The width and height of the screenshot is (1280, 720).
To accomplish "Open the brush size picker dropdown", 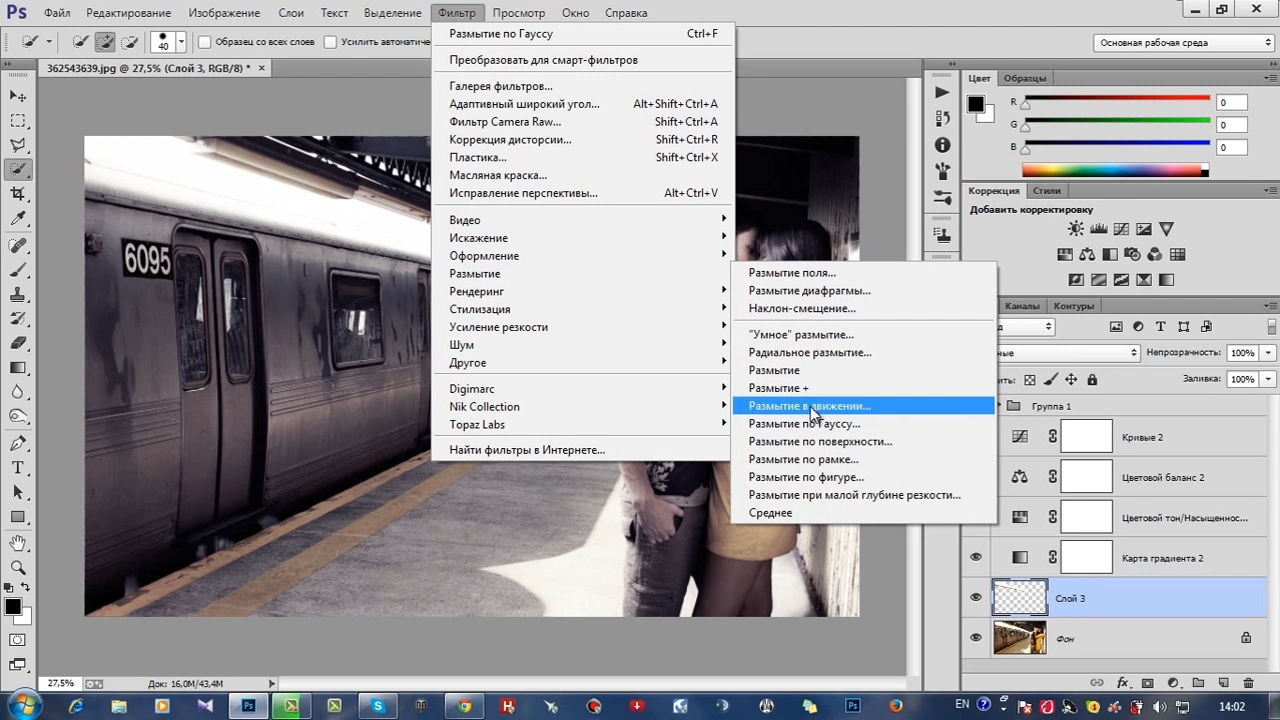I will [181, 42].
